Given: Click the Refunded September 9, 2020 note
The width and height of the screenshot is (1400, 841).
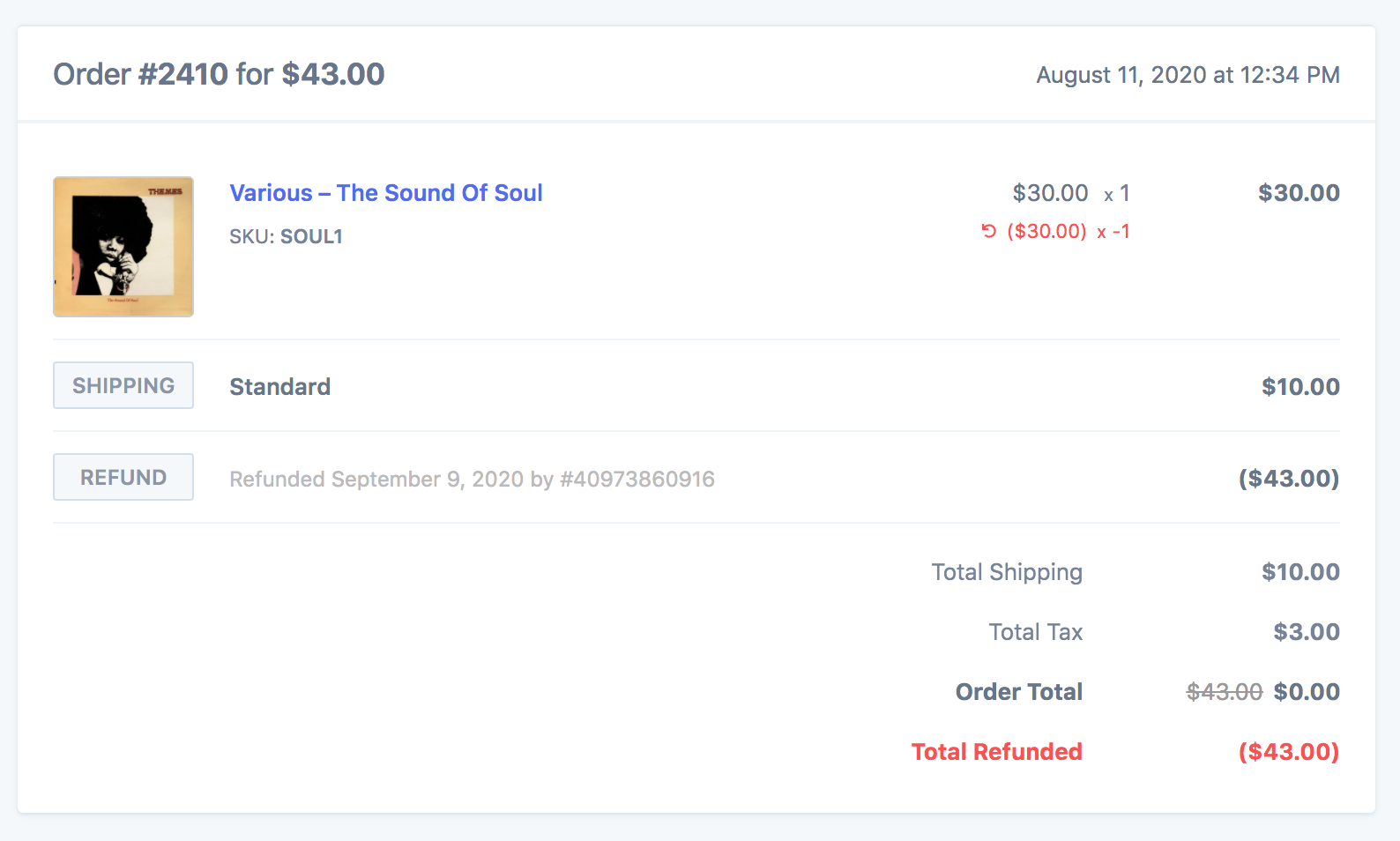Looking at the screenshot, I should point(472,479).
